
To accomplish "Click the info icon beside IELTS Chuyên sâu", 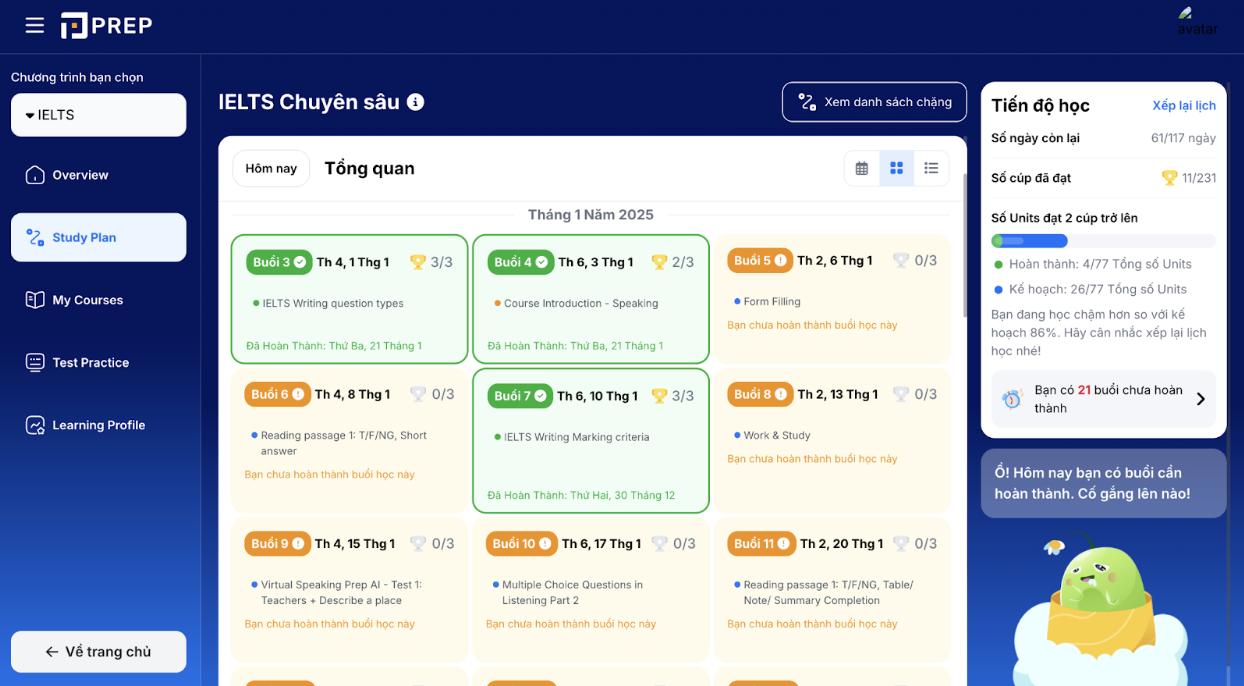I will coord(416,102).
